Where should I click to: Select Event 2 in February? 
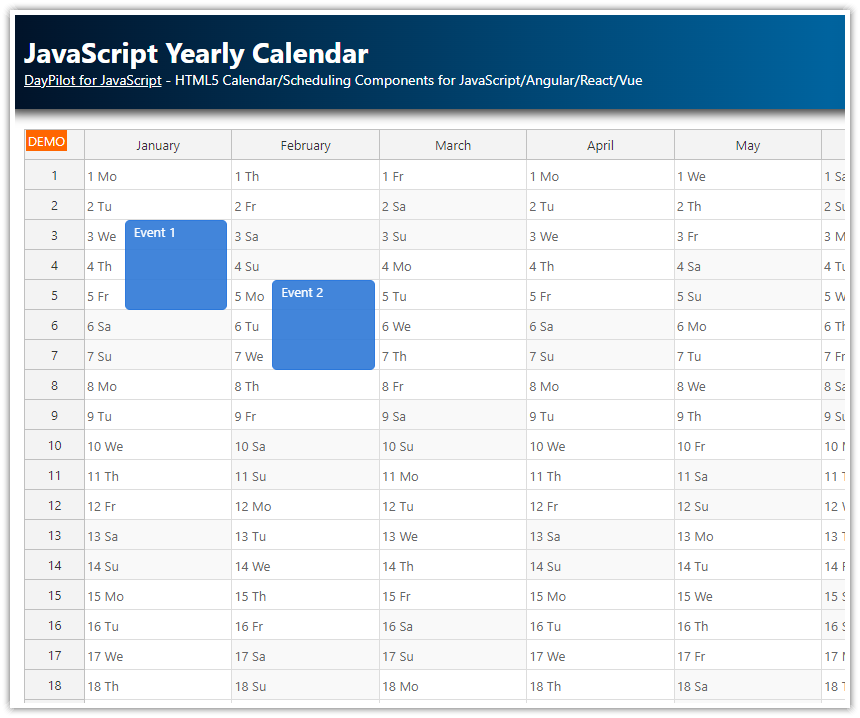pyautogui.click(x=323, y=324)
